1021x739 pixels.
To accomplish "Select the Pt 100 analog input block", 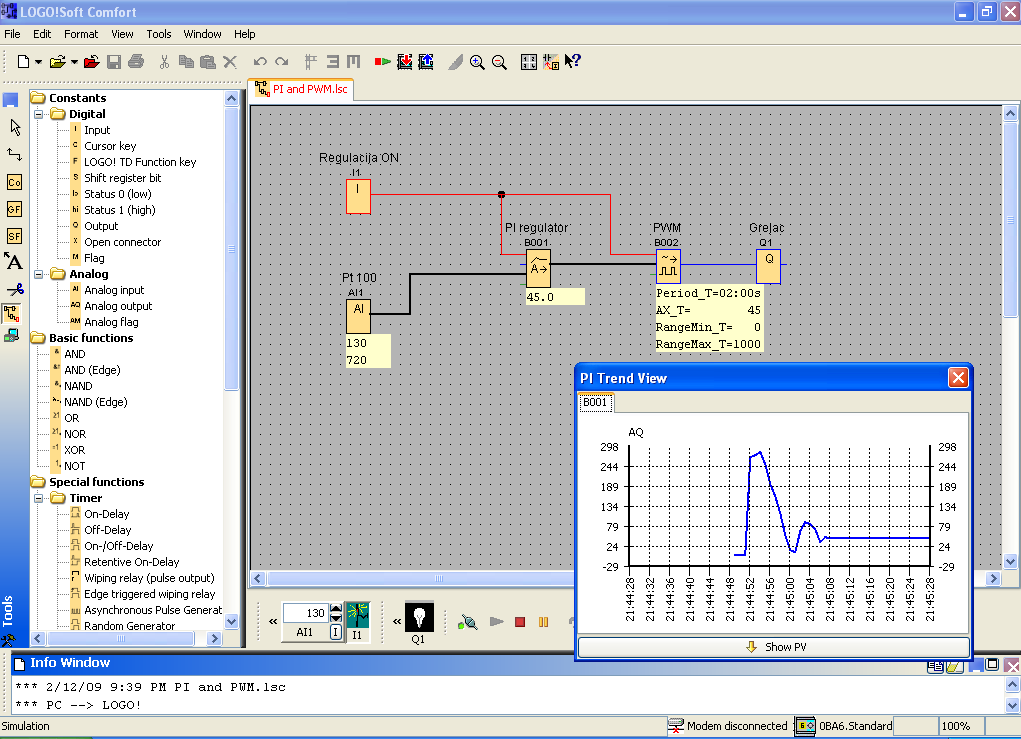I will 358,316.
